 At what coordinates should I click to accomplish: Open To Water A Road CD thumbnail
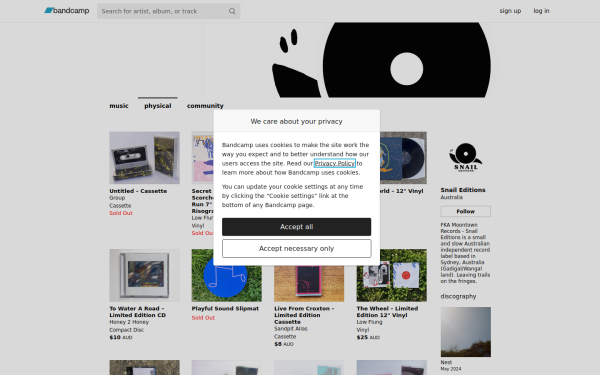pos(144,276)
